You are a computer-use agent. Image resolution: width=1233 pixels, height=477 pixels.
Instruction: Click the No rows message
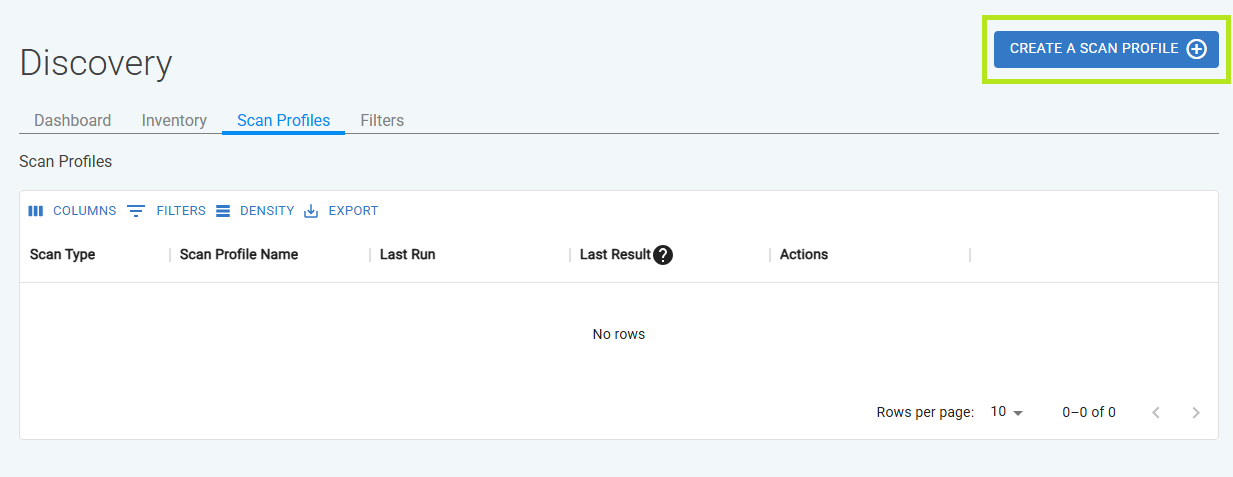(619, 334)
